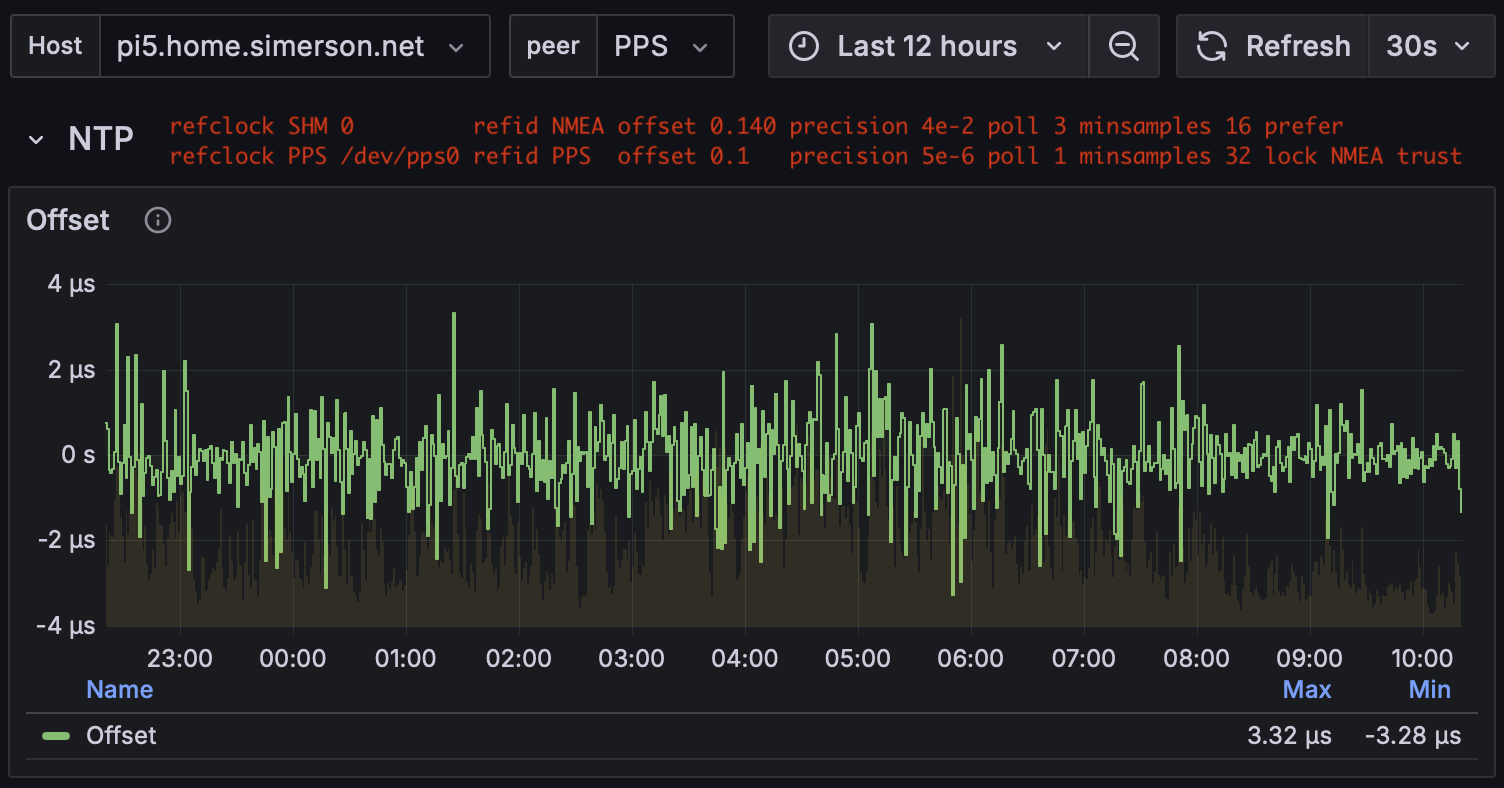The image size is (1504, 788).
Task: Click the 04:00 x-axis time label
Action: [x=744, y=658]
